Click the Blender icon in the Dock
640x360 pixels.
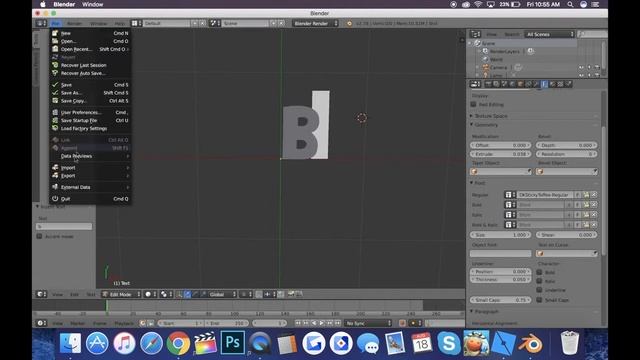tap(530, 344)
